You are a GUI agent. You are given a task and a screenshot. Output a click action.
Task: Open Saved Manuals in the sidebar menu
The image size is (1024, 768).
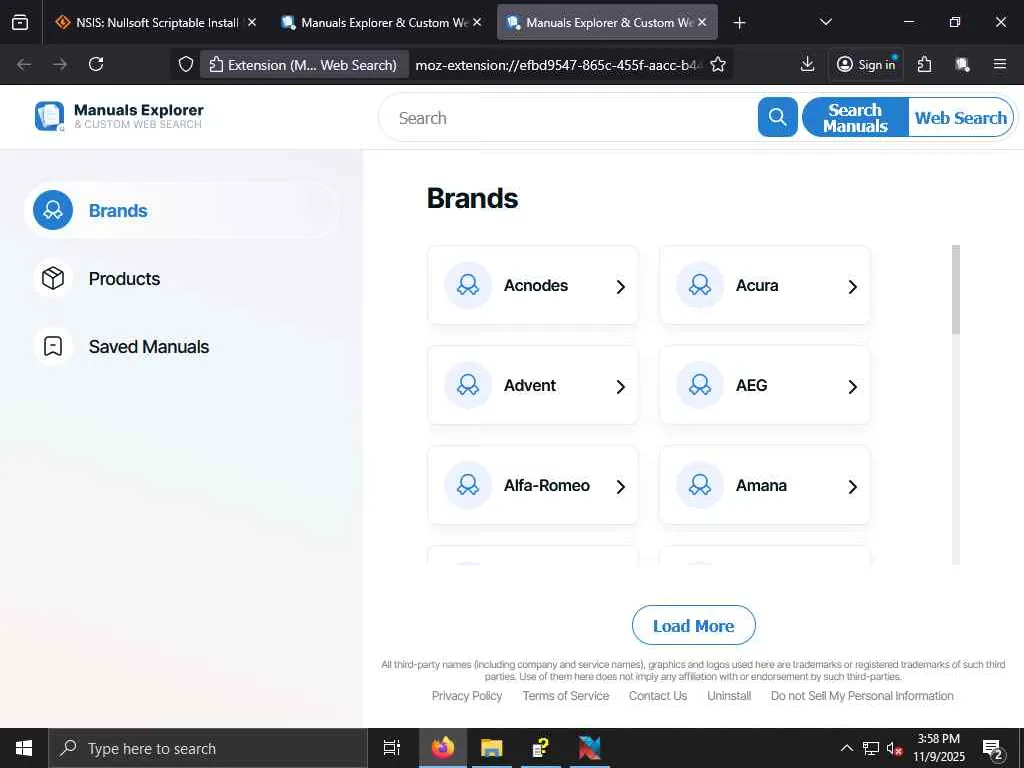tap(182, 346)
